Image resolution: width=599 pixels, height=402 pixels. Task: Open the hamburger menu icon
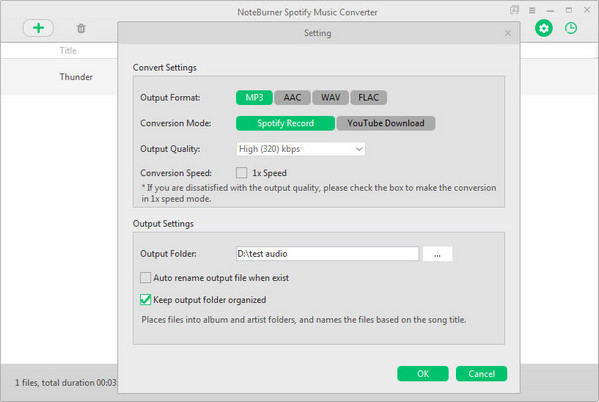pyautogui.click(x=532, y=10)
